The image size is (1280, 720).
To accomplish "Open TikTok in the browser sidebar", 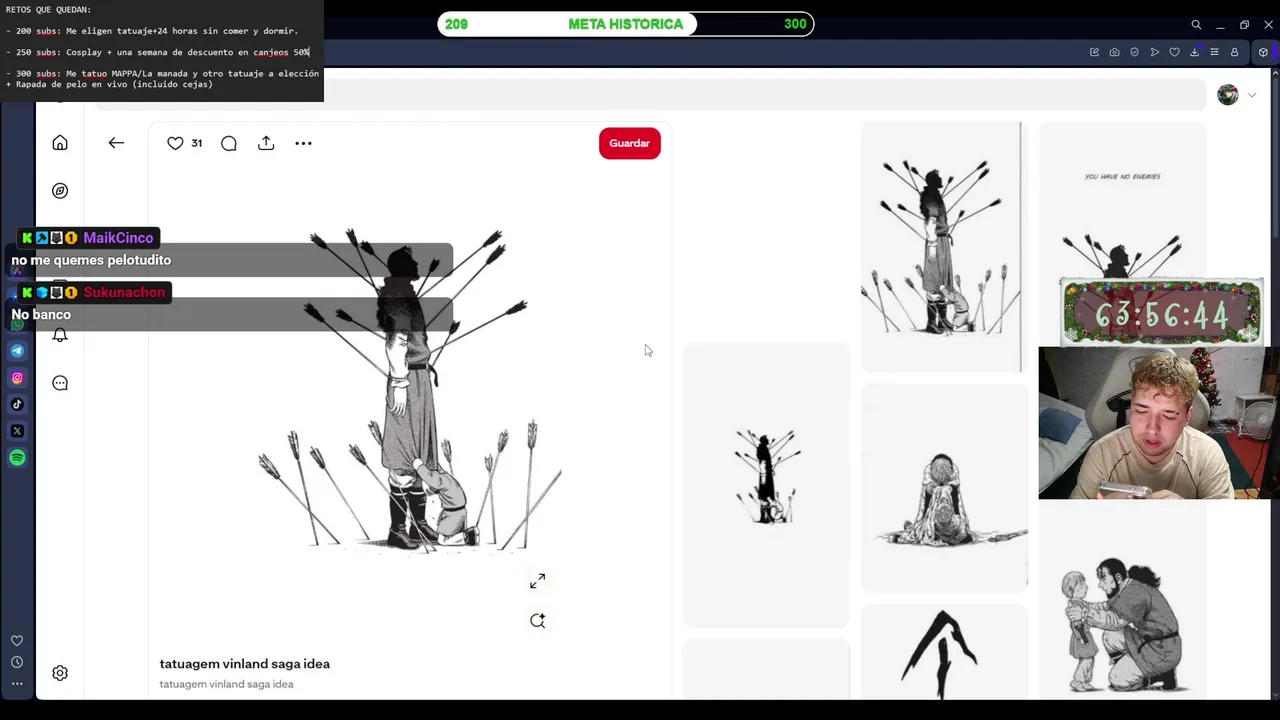I will (x=17, y=404).
